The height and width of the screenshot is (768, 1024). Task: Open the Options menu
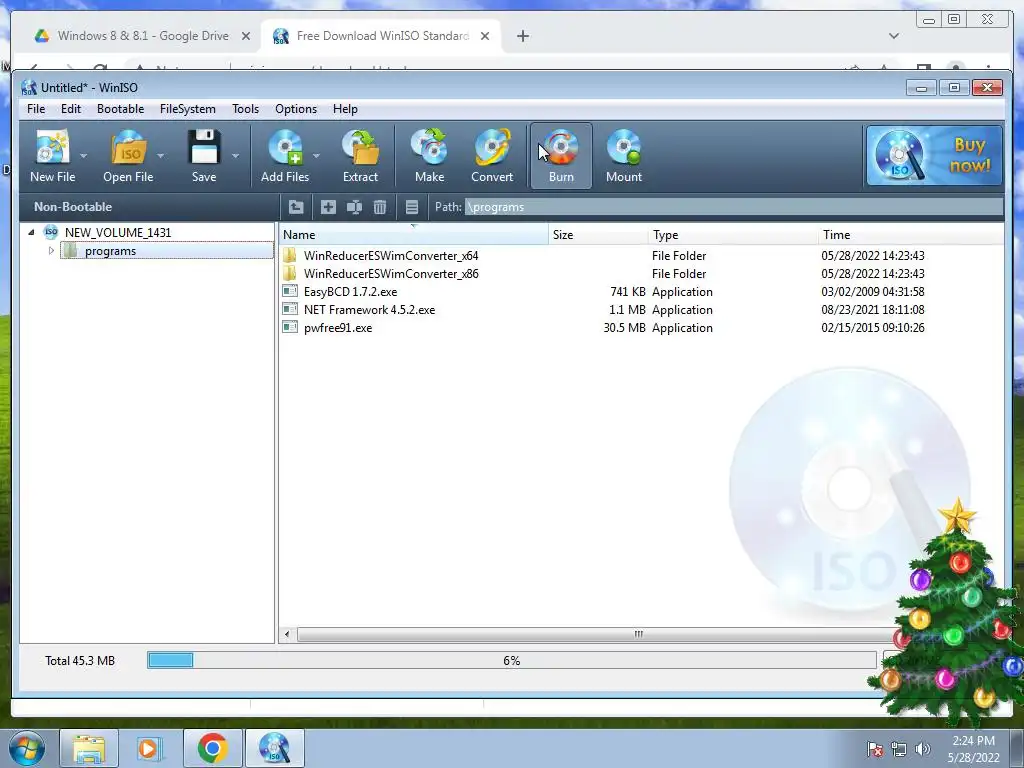coord(296,109)
